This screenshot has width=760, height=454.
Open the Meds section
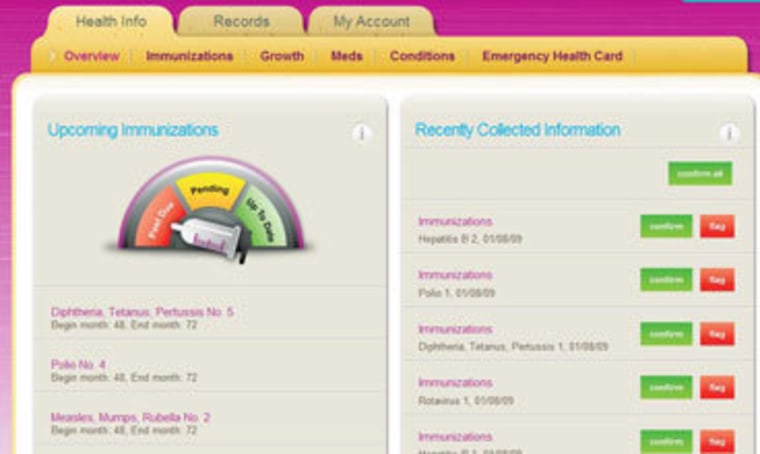point(347,56)
